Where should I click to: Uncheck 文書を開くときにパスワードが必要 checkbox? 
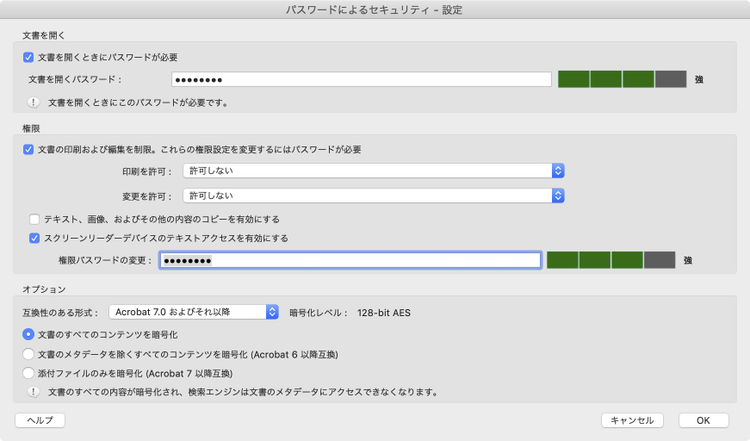tap(28, 57)
